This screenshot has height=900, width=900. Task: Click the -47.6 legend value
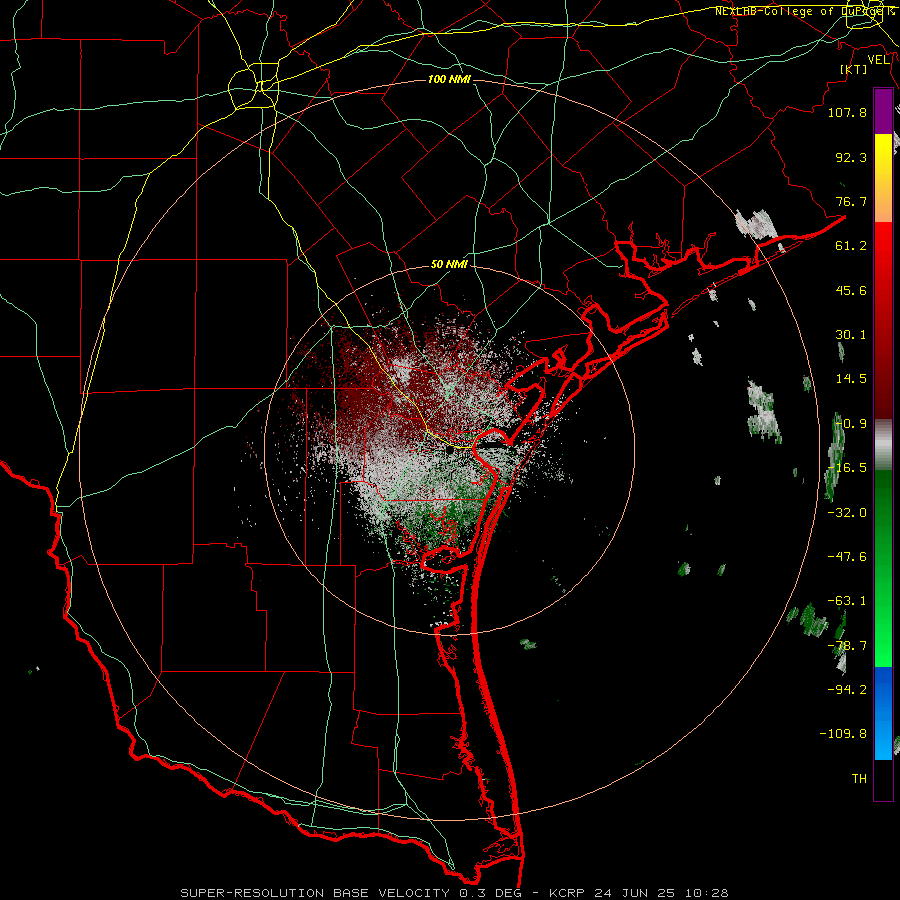click(x=847, y=557)
